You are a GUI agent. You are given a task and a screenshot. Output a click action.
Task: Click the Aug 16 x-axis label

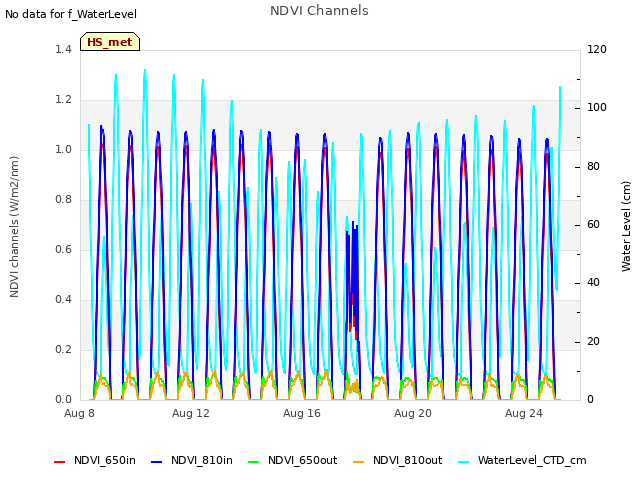click(x=302, y=413)
